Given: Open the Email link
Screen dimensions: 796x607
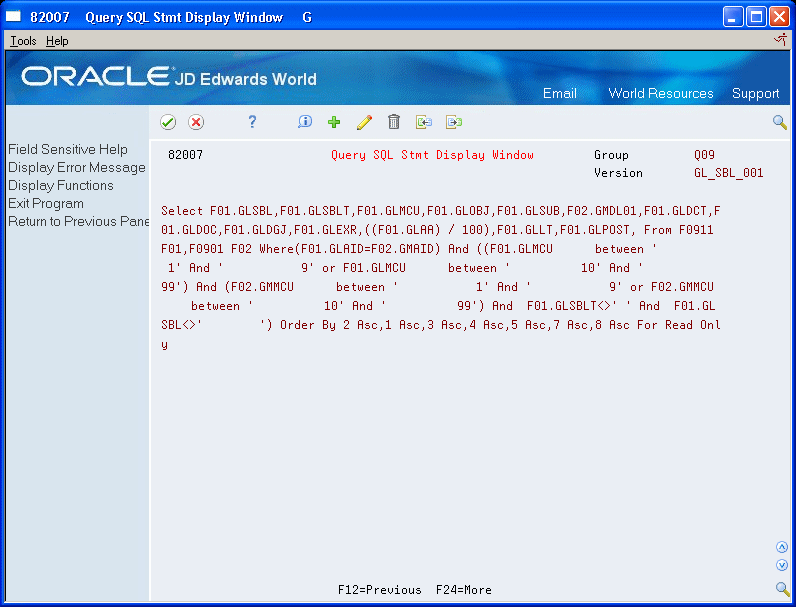Looking at the screenshot, I should (x=559, y=93).
